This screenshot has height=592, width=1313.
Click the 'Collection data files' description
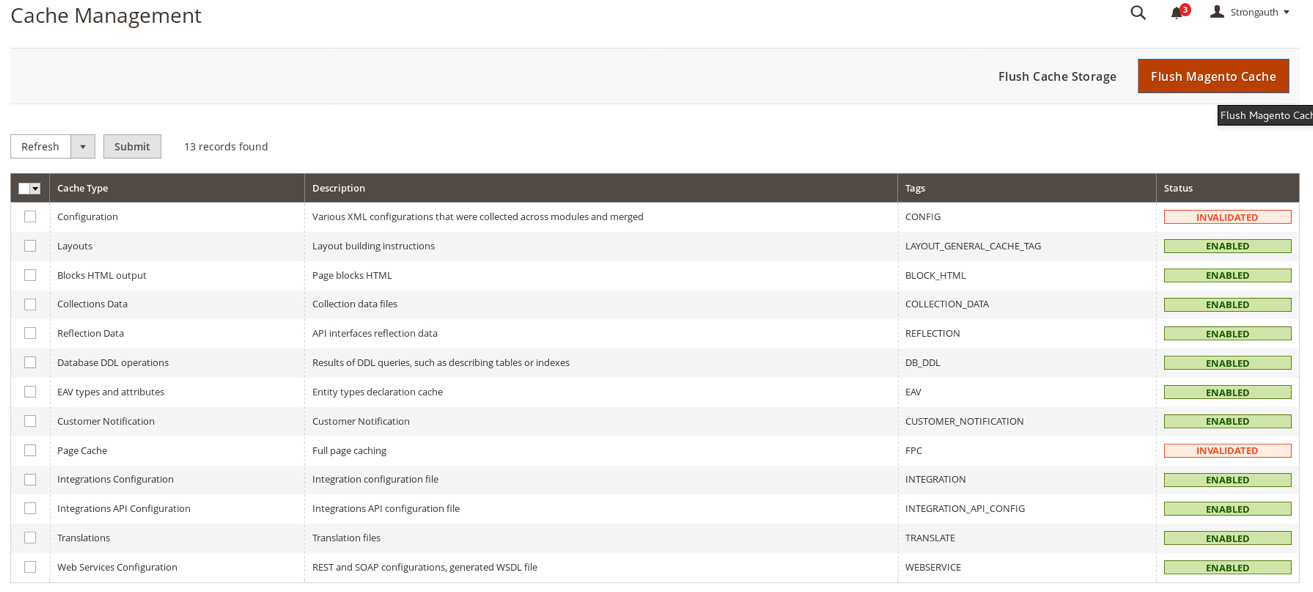click(x=355, y=304)
